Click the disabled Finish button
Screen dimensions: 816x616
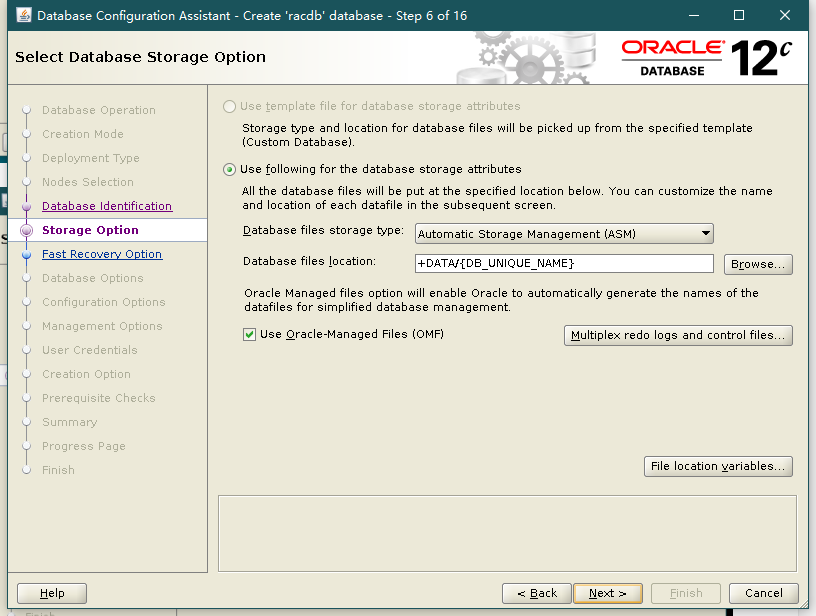click(x=686, y=593)
